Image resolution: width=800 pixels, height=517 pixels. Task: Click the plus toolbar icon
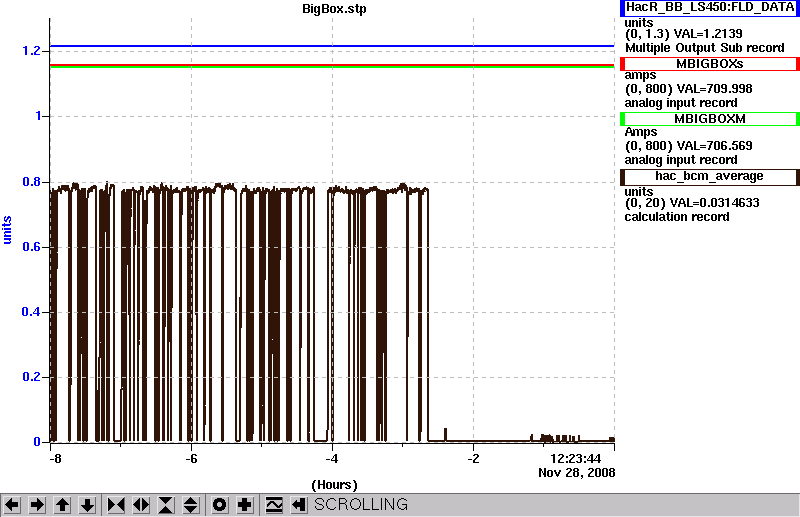pos(245,505)
